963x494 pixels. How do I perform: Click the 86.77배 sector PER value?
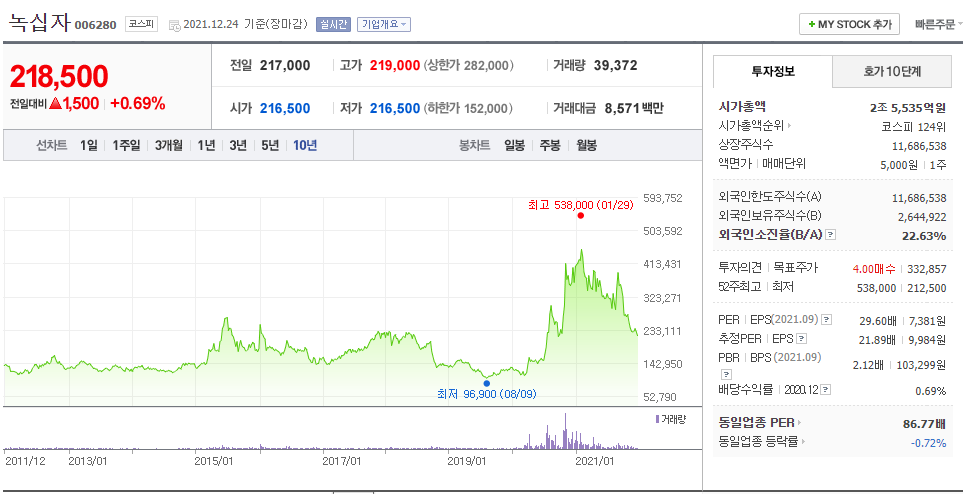point(924,423)
